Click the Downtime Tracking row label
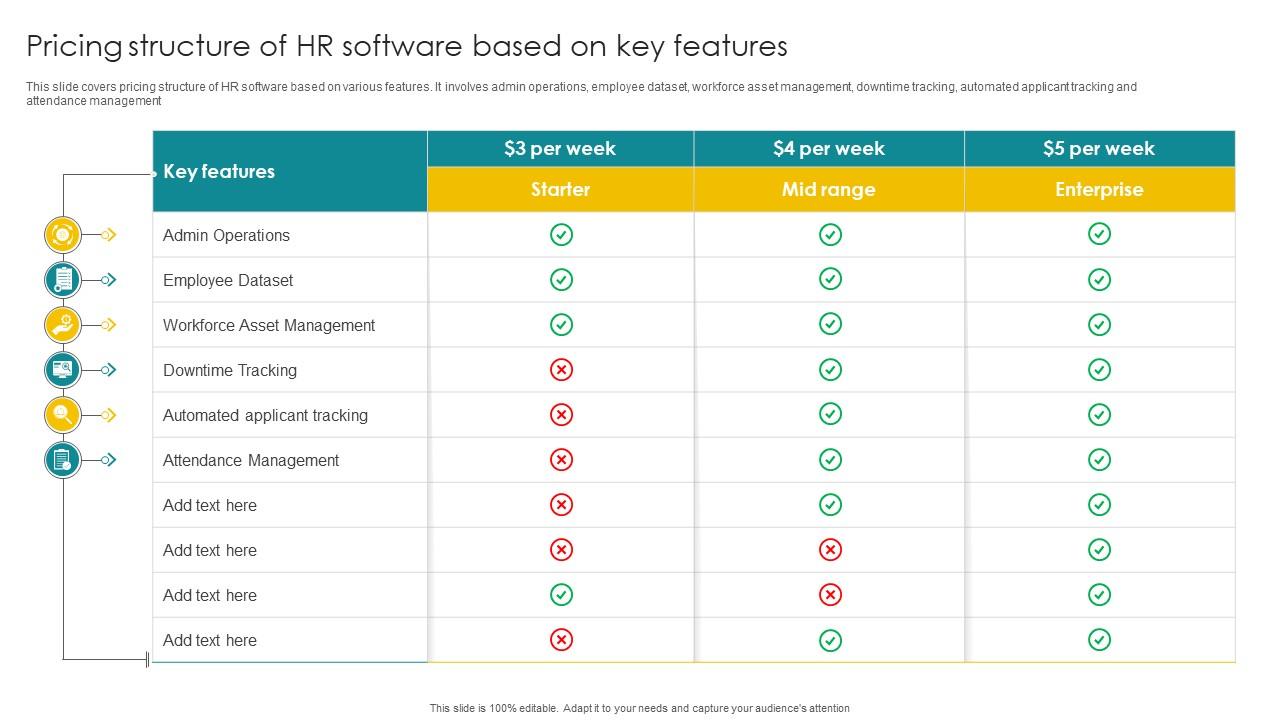The image size is (1280, 720). (x=230, y=371)
